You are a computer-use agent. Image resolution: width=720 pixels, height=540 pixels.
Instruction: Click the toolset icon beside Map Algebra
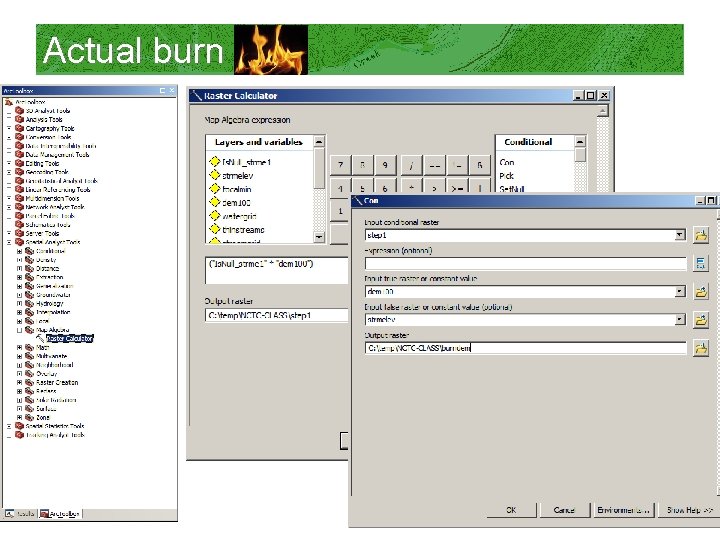tap(30, 330)
